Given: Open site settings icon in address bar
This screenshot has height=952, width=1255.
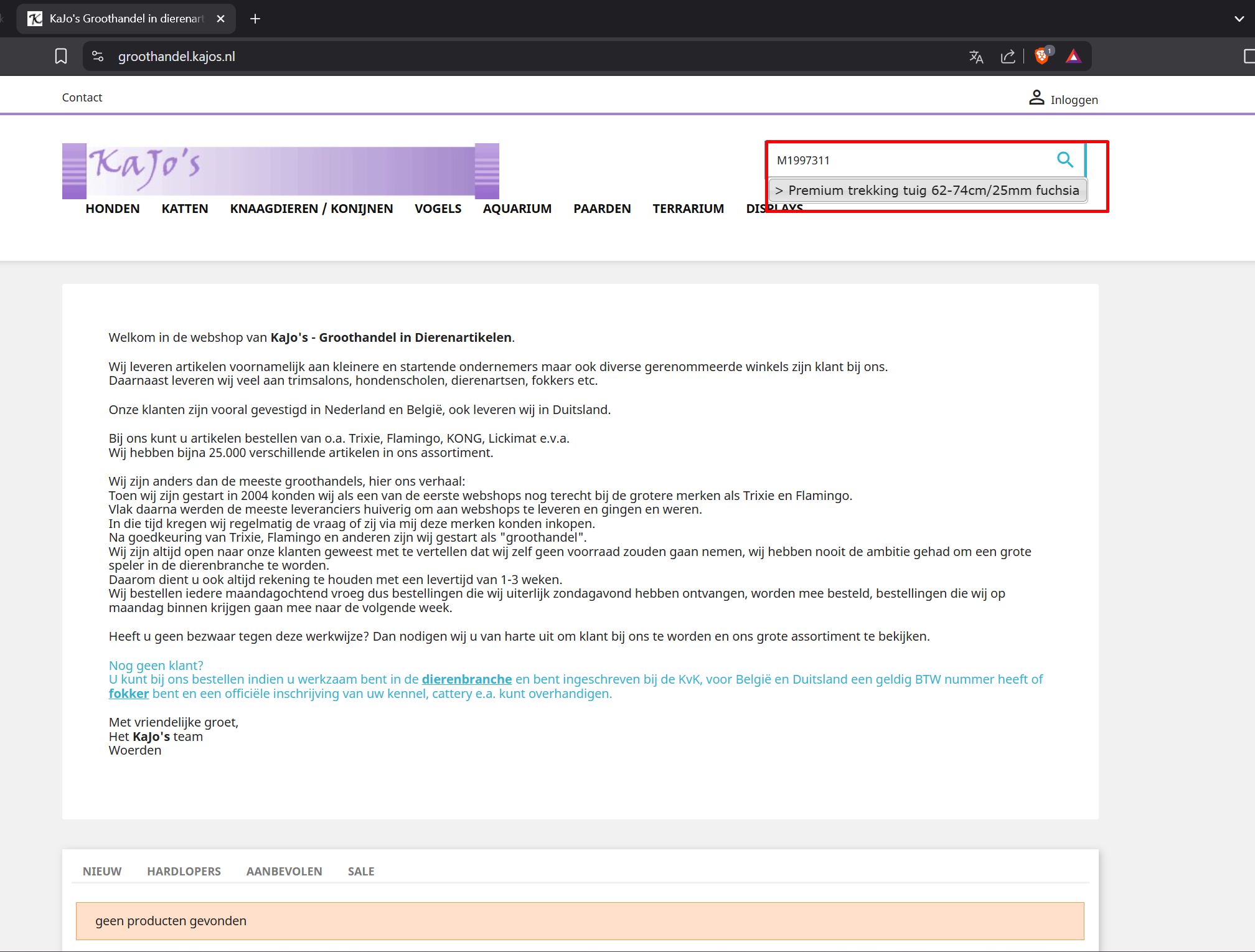Looking at the screenshot, I should point(98,57).
